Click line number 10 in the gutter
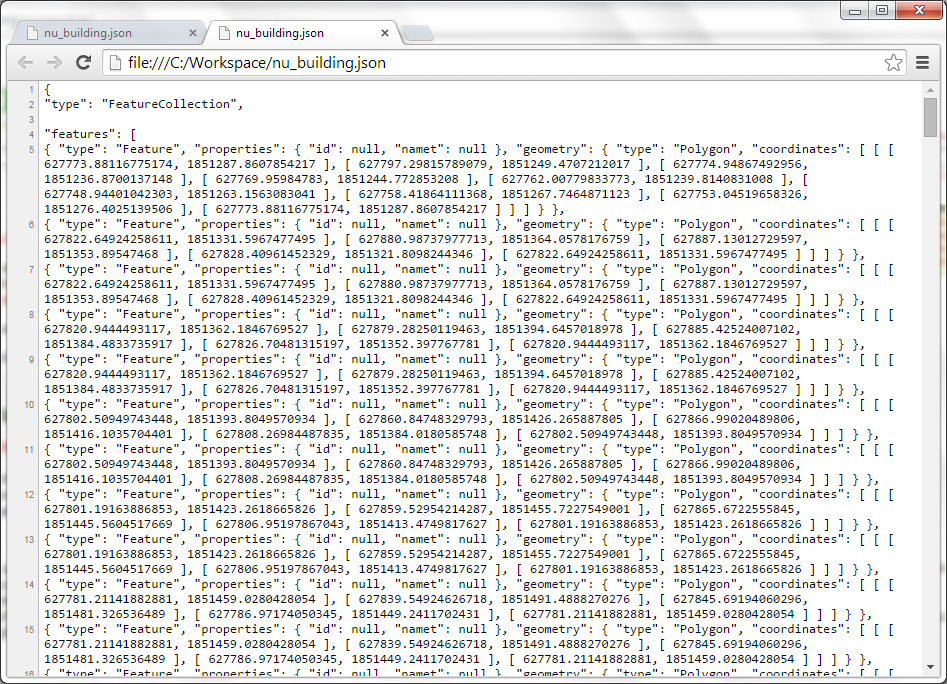The height and width of the screenshot is (684, 947). (x=30, y=404)
